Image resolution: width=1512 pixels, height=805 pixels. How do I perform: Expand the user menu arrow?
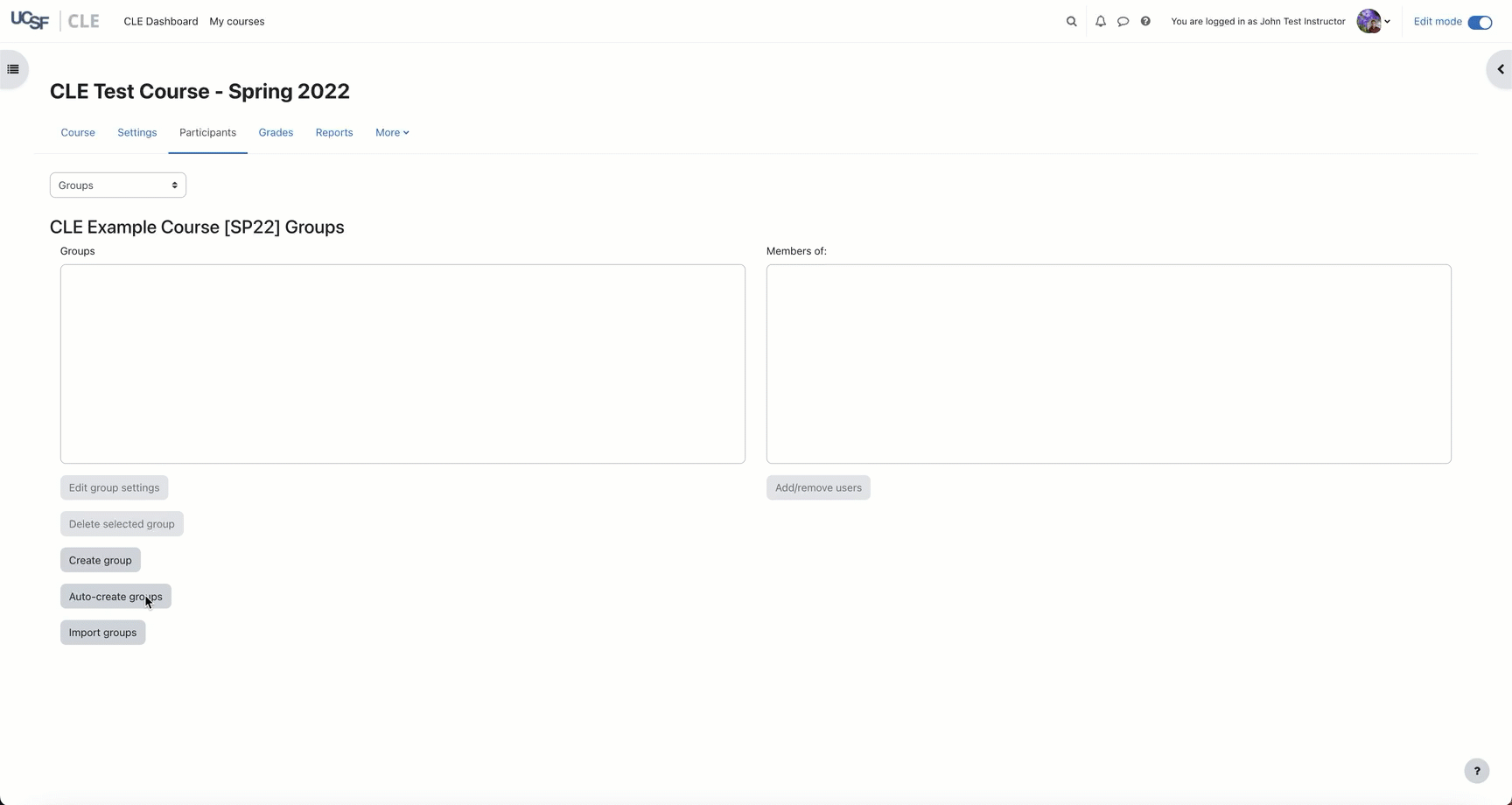point(1387,22)
